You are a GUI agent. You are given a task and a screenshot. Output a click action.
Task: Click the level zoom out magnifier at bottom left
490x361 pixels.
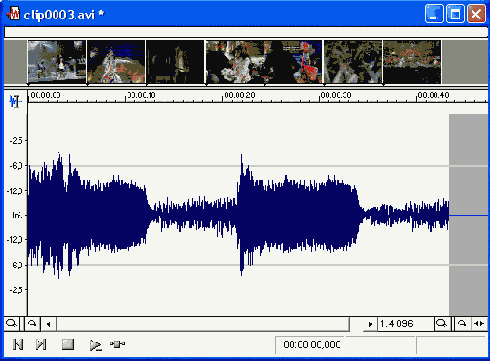[12, 324]
